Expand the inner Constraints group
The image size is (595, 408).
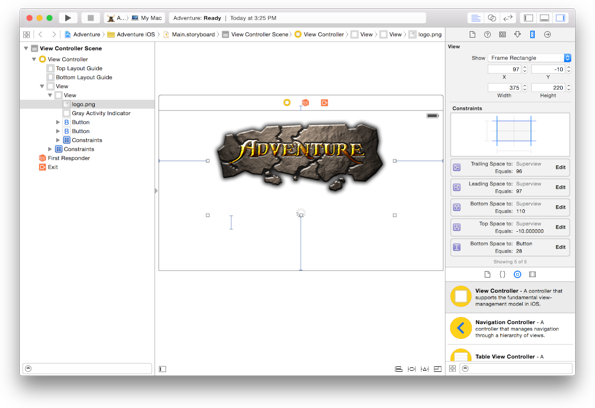(58, 140)
